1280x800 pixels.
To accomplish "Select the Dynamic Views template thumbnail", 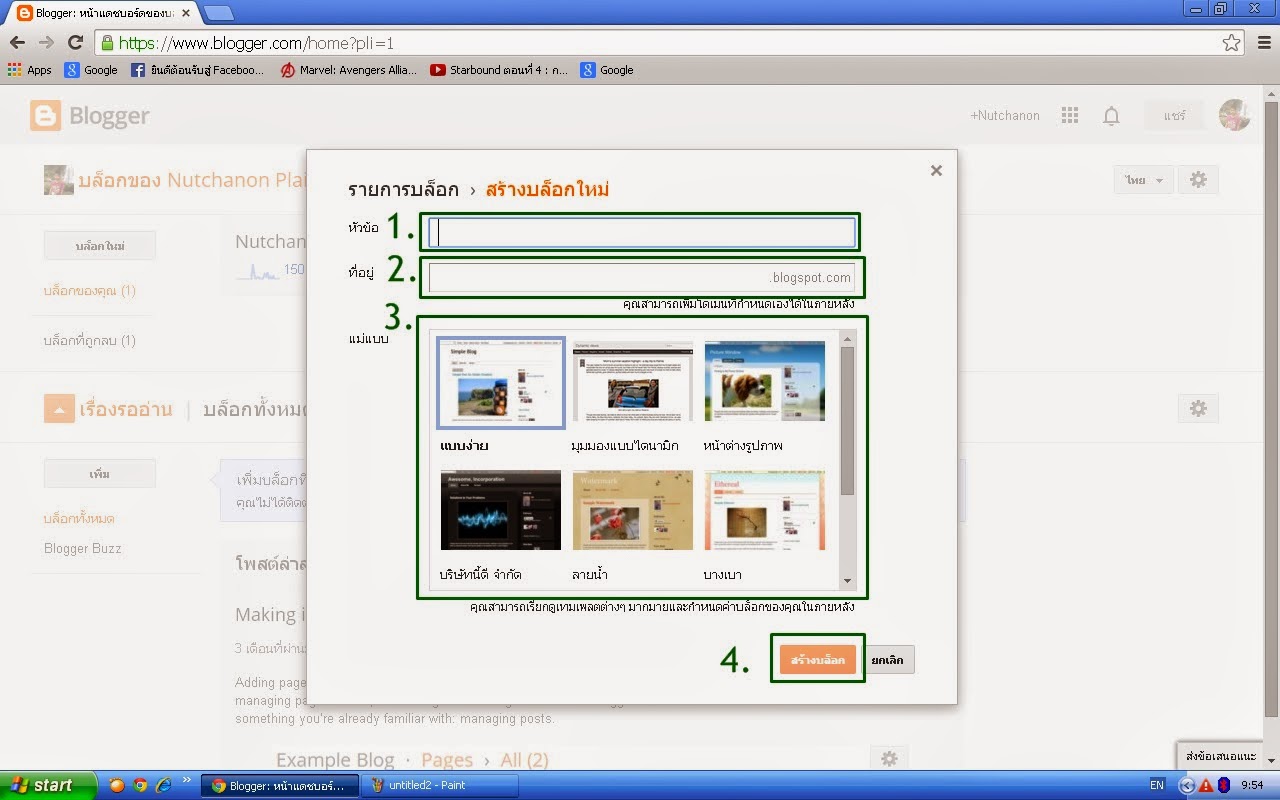I will pyautogui.click(x=633, y=381).
